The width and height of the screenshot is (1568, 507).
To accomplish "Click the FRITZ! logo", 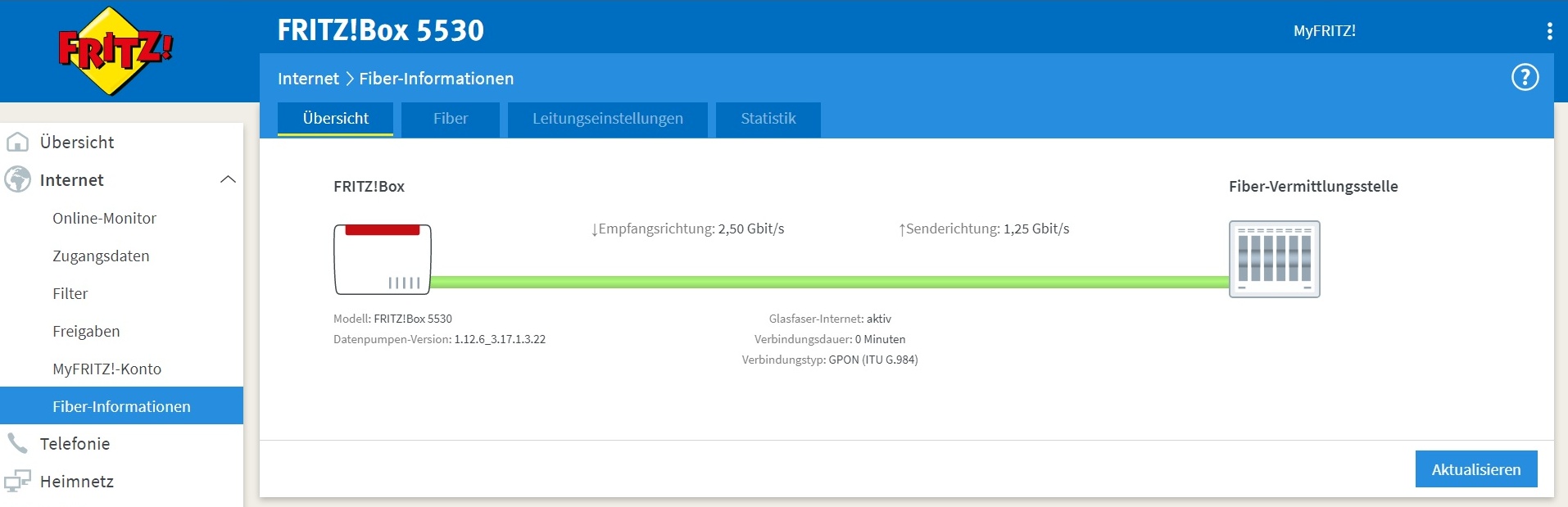I will coord(116,51).
